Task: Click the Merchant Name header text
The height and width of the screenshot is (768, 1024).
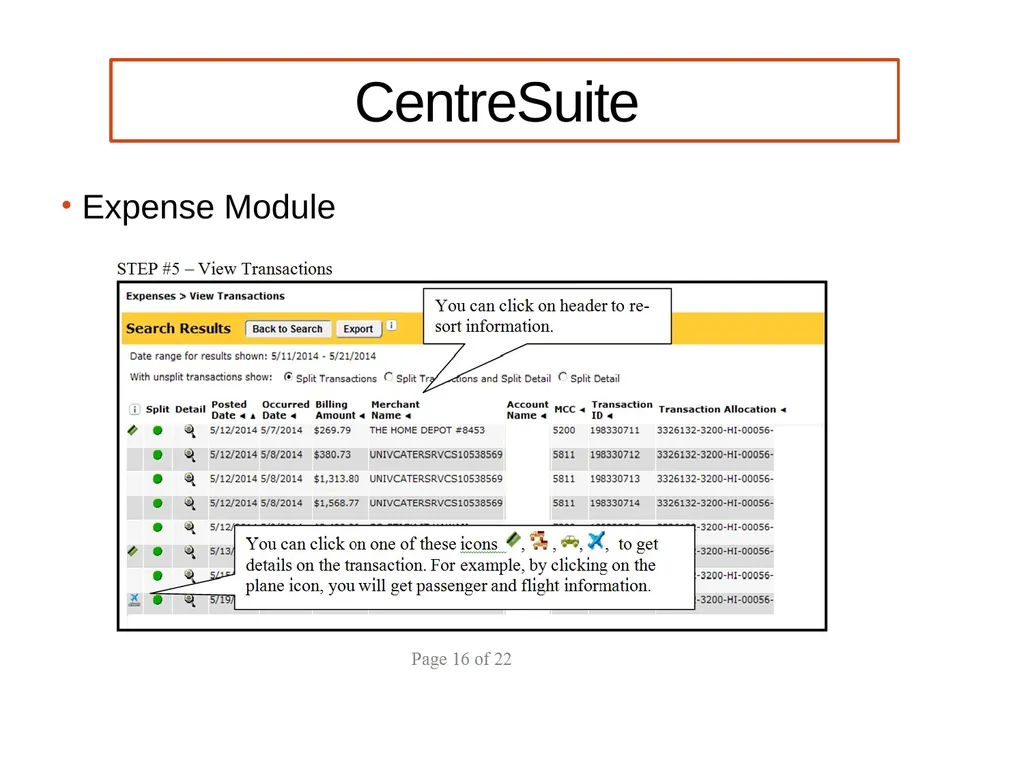Action: 395,410
